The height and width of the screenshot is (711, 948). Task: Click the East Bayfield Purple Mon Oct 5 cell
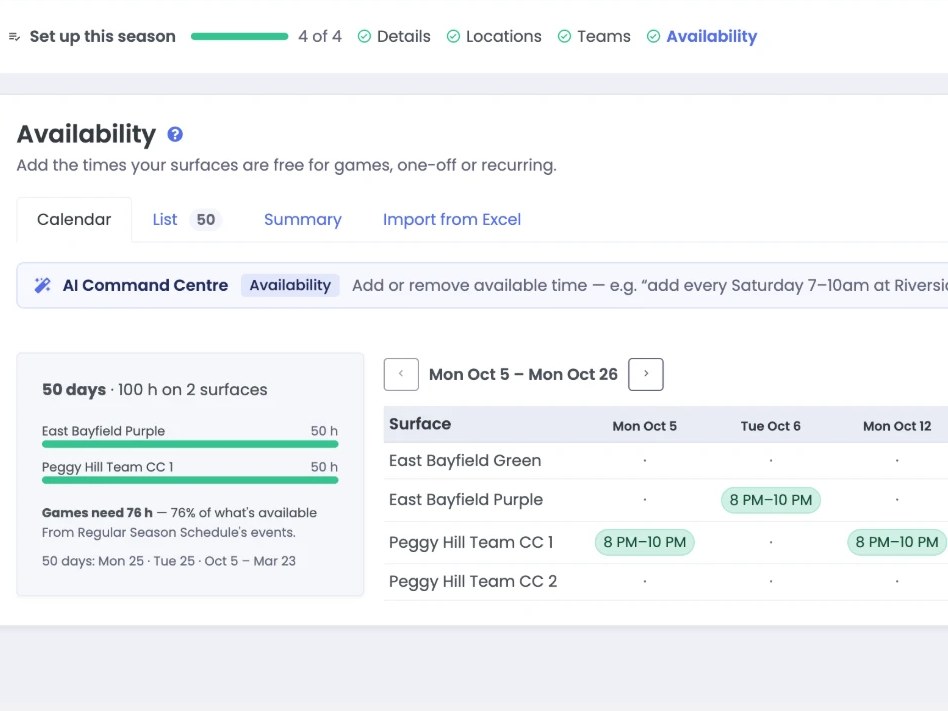tap(644, 500)
